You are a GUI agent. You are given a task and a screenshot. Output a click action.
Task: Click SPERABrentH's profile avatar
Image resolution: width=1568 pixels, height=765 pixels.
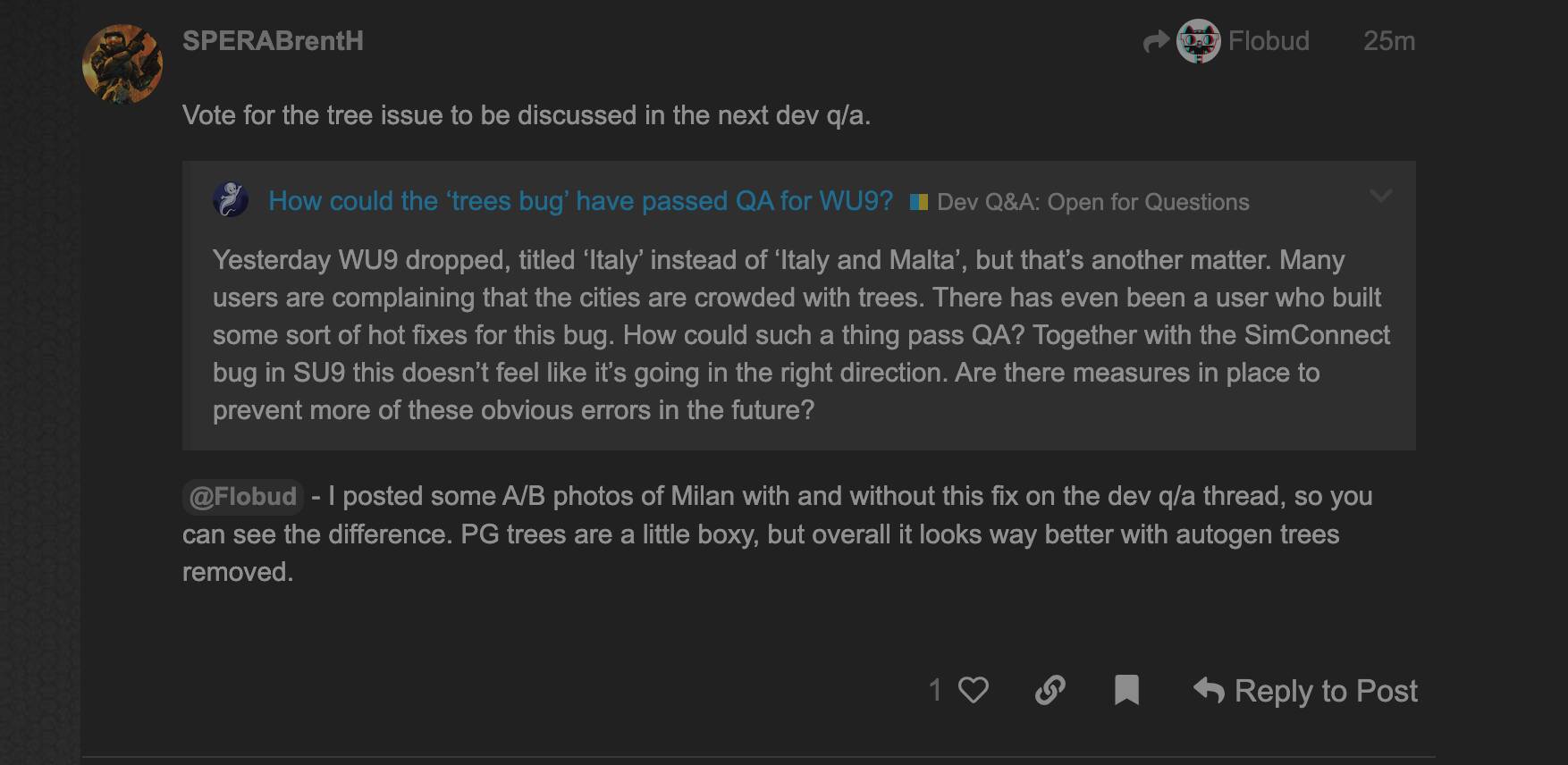(x=122, y=64)
